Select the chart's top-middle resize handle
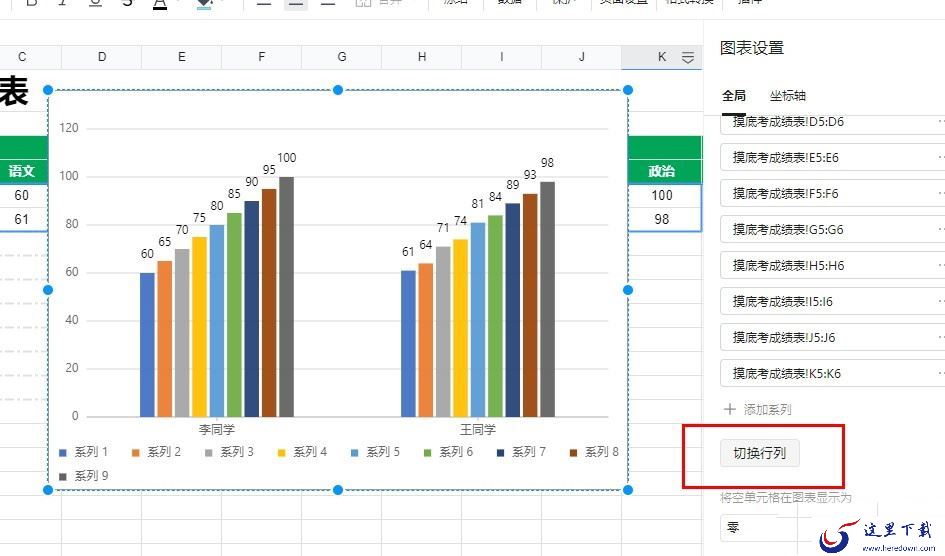945x556 pixels. point(338,90)
